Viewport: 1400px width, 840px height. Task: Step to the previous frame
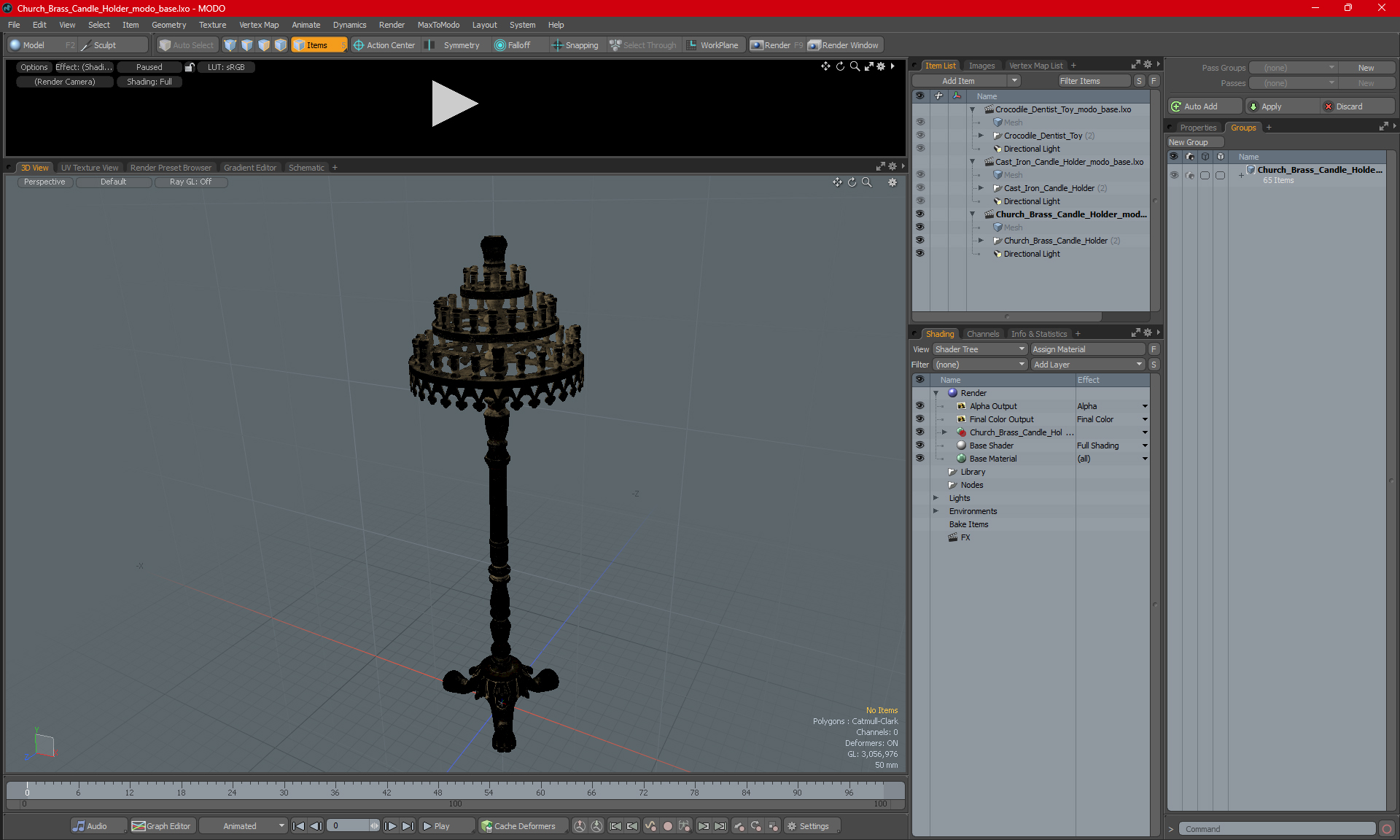316,826
